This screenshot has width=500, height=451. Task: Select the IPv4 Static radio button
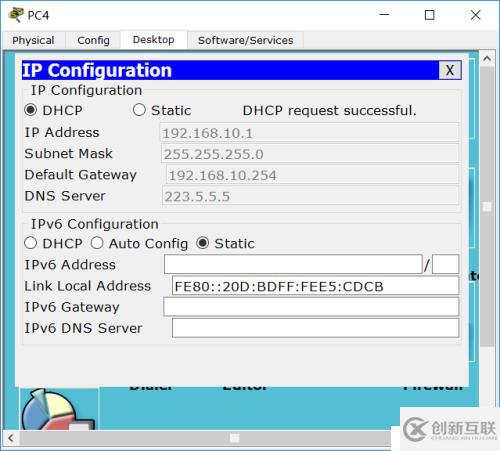[x=139, y=110]
